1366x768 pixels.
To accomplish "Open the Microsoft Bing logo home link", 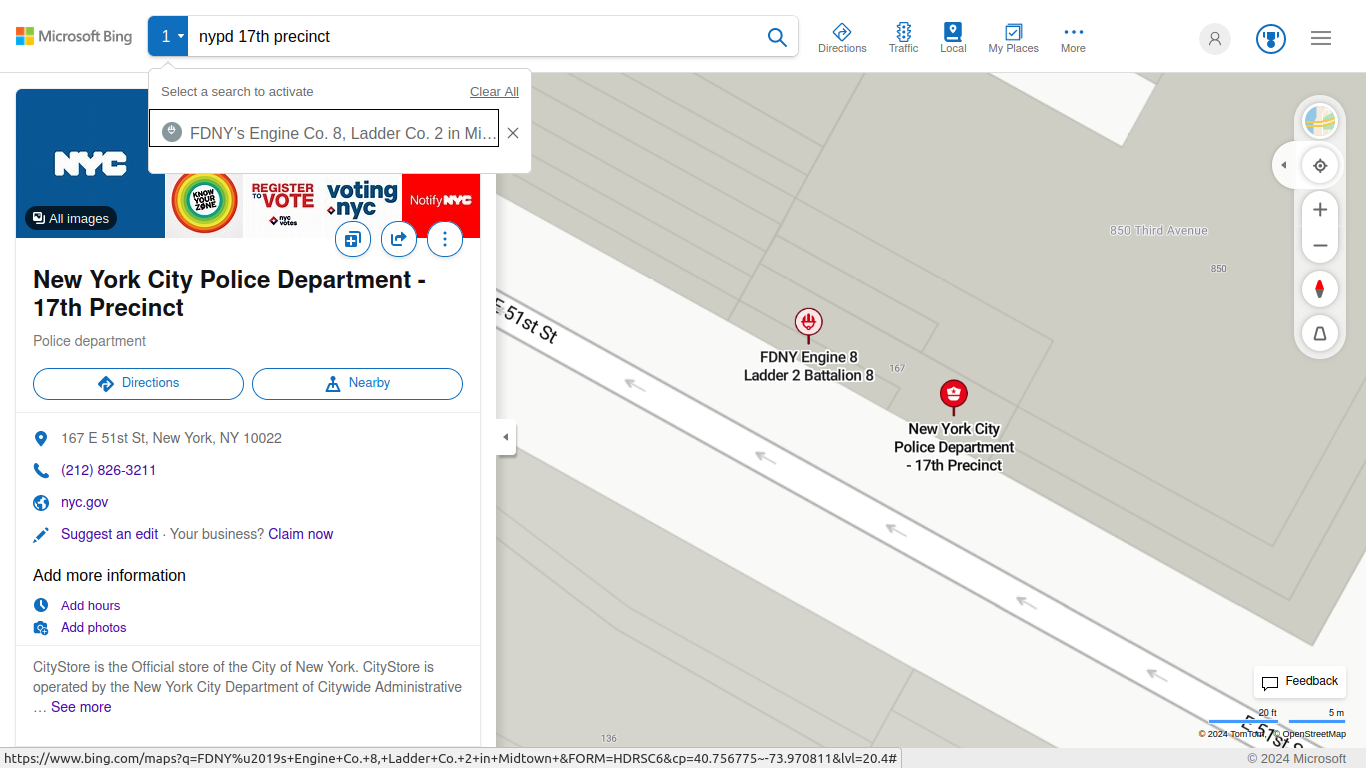I will point(74,37).
